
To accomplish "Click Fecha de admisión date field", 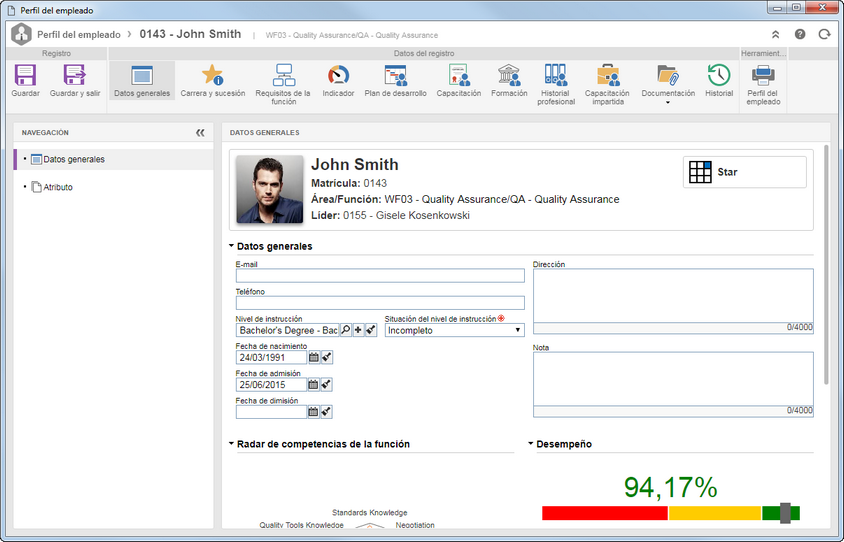I will [271, 385].
